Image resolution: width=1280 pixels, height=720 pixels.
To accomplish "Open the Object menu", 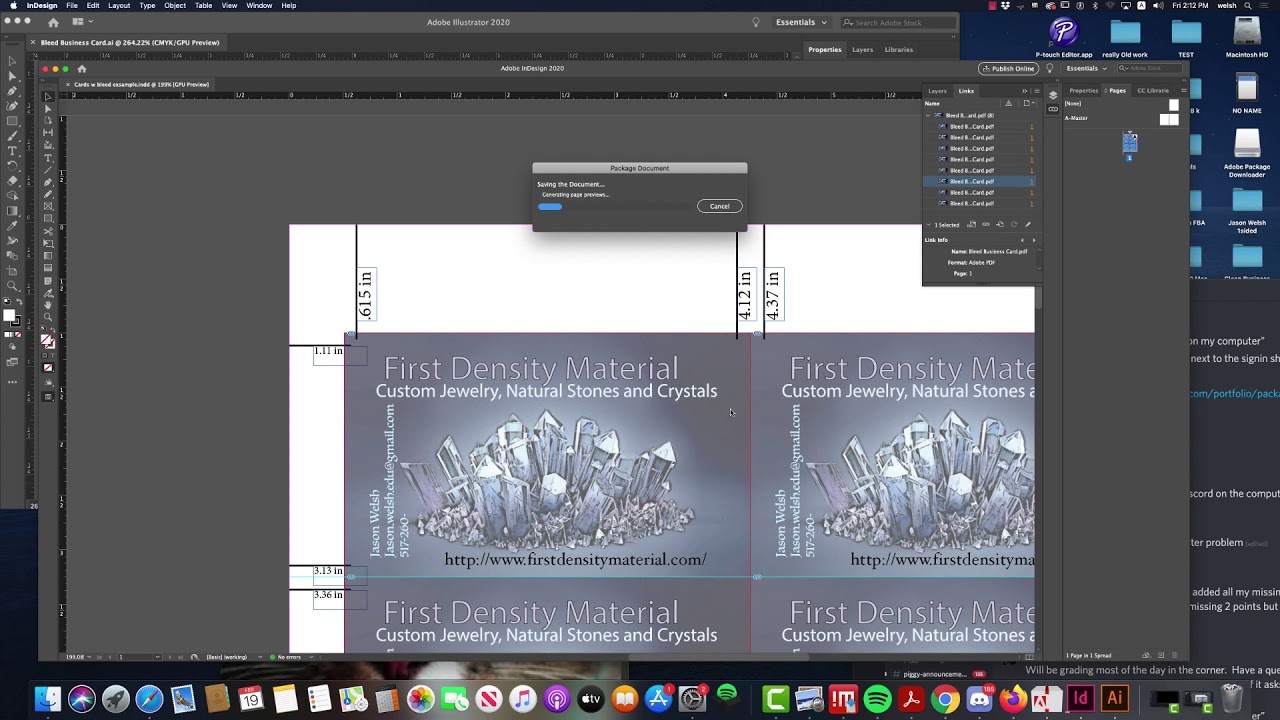I will pyautogui.click(x=175, y=6).
